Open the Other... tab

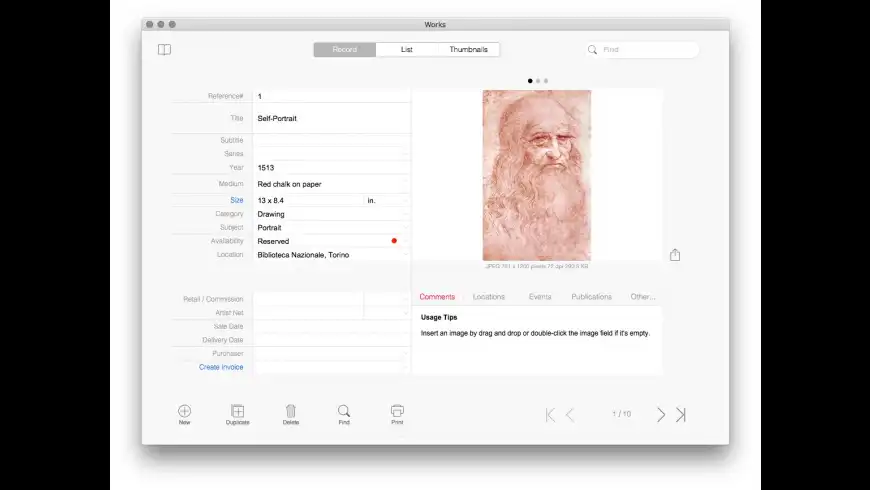click(x=643, y=297)
